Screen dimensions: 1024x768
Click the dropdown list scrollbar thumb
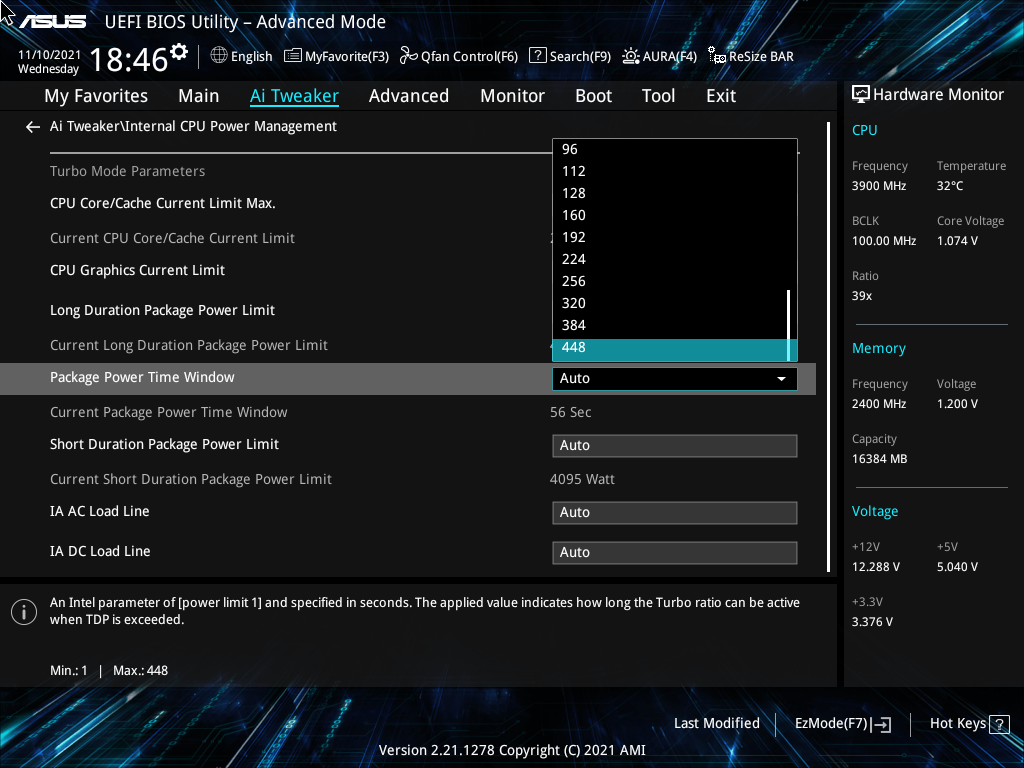[x=789, y=325]
